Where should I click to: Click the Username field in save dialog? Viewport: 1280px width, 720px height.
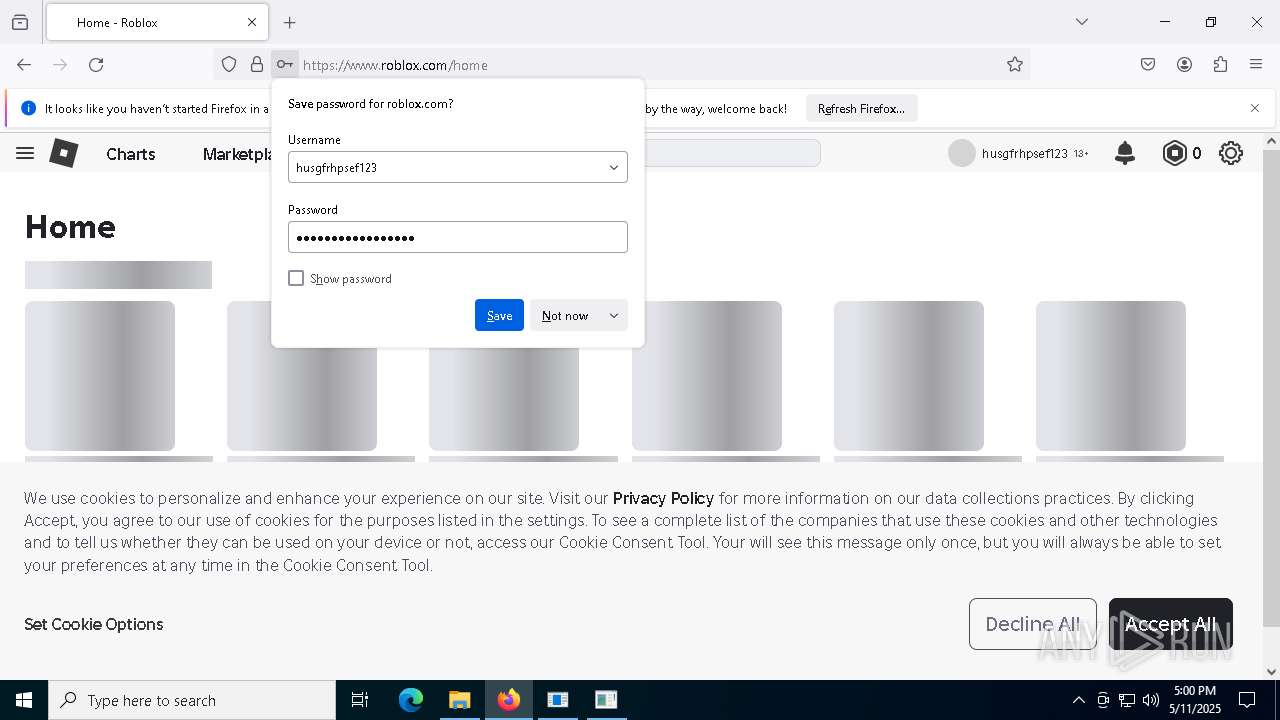tap(458, 168)
